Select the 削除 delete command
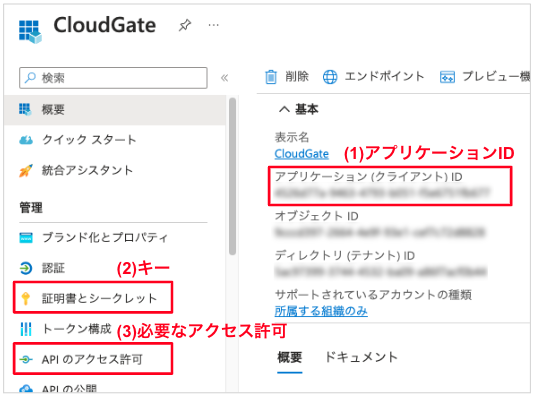Image resolution: width=536 pixels, height=396 pixels. coord(287,77)
